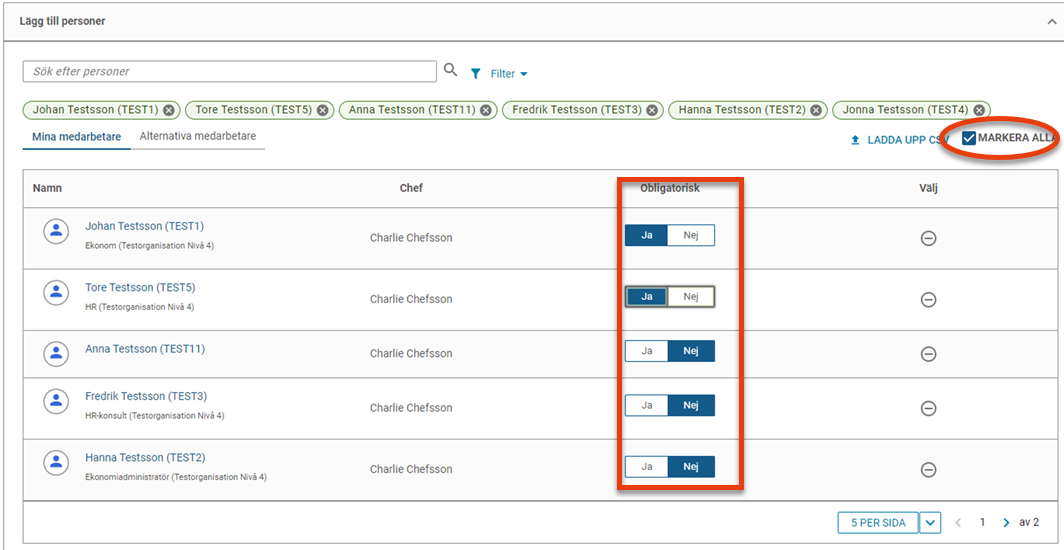Viewport: 1064px width, 550px height.
Task: Toggle the Markera alla checkbox
Action: pyautogui.click(x=969, y=138)
